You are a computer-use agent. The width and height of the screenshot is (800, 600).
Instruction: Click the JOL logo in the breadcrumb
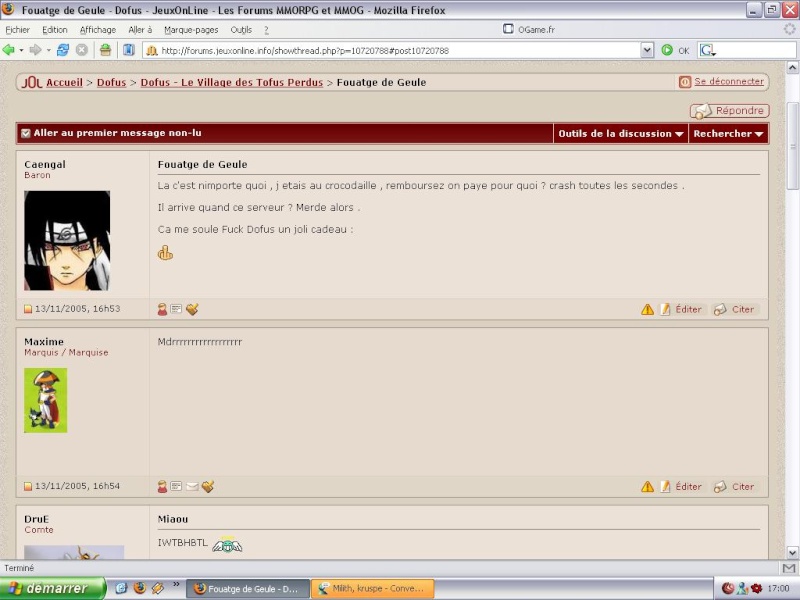click(x=32, y=82)
